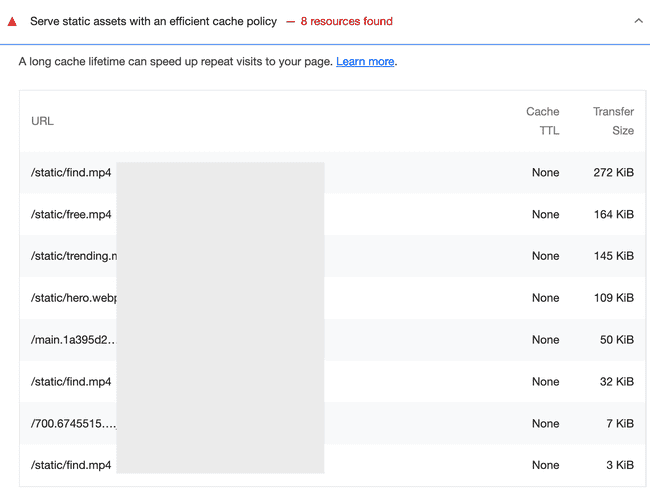The image size is (650, 504).
Task: Click the '8 resources found' text
Action: point(346,21)
